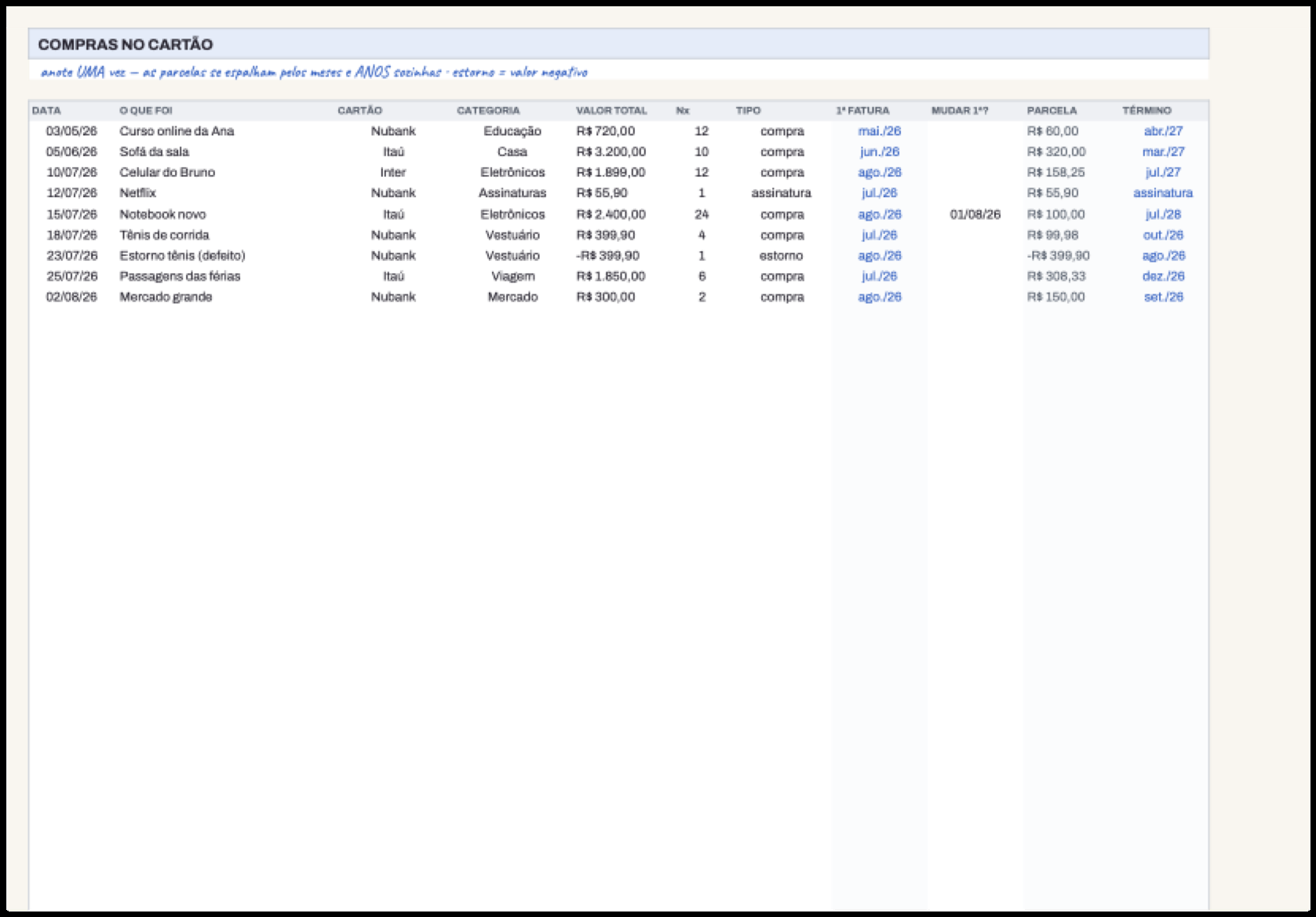Select the Nx column header
This screenshot has width=1316, height=917.
[683, 111]
